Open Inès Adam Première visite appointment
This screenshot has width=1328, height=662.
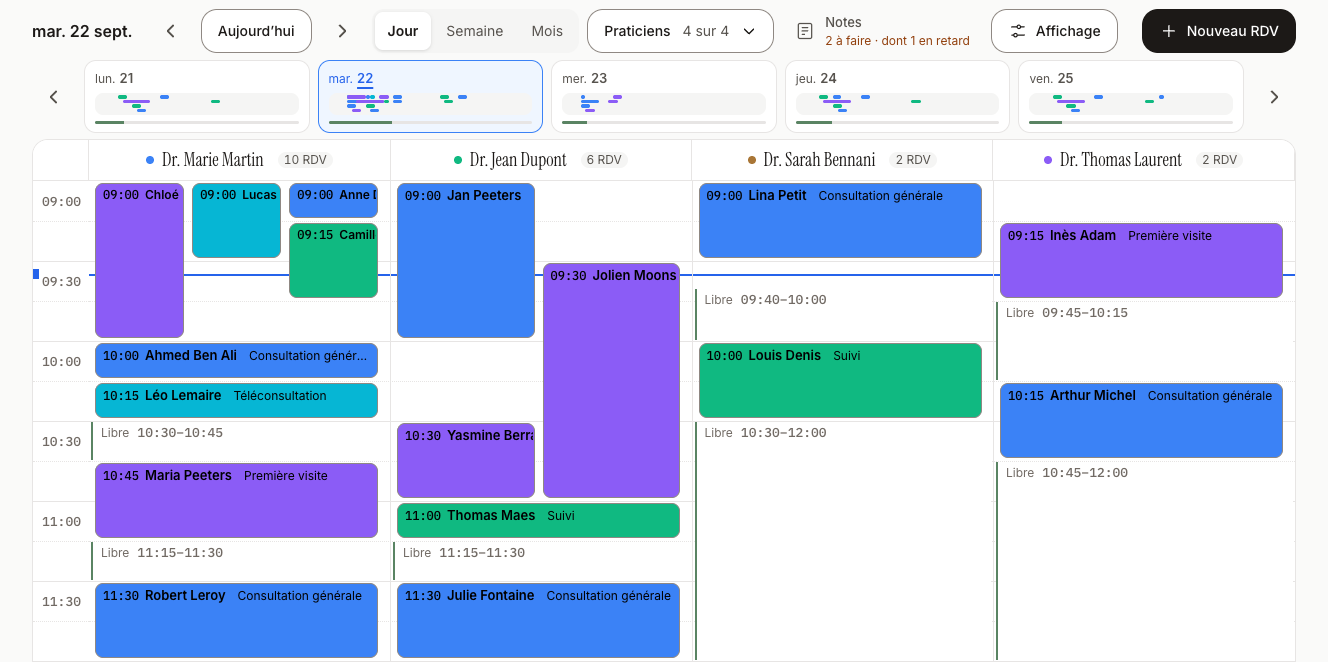(x=1141, y=260)
